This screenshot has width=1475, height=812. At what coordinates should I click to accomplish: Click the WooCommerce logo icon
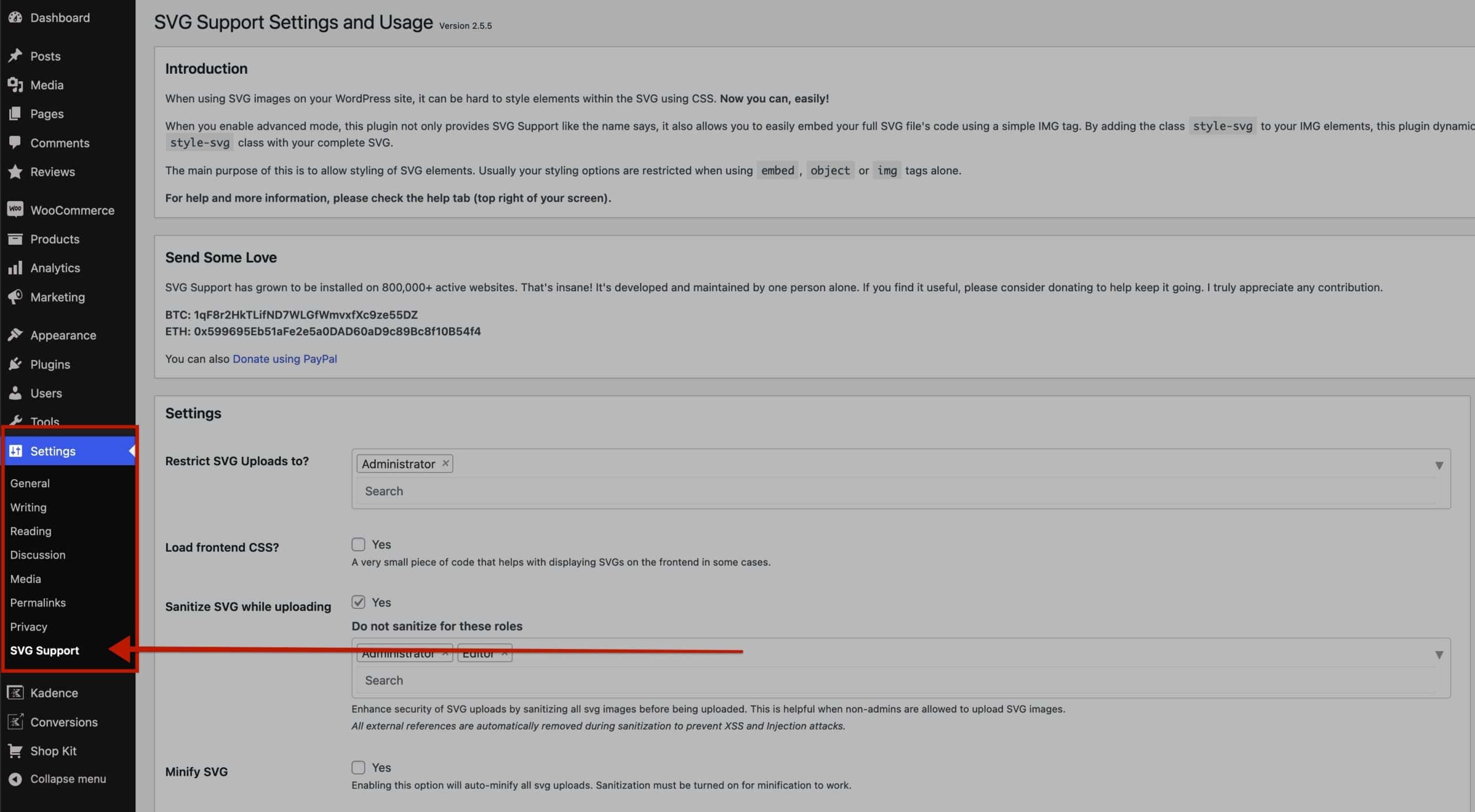16,210
